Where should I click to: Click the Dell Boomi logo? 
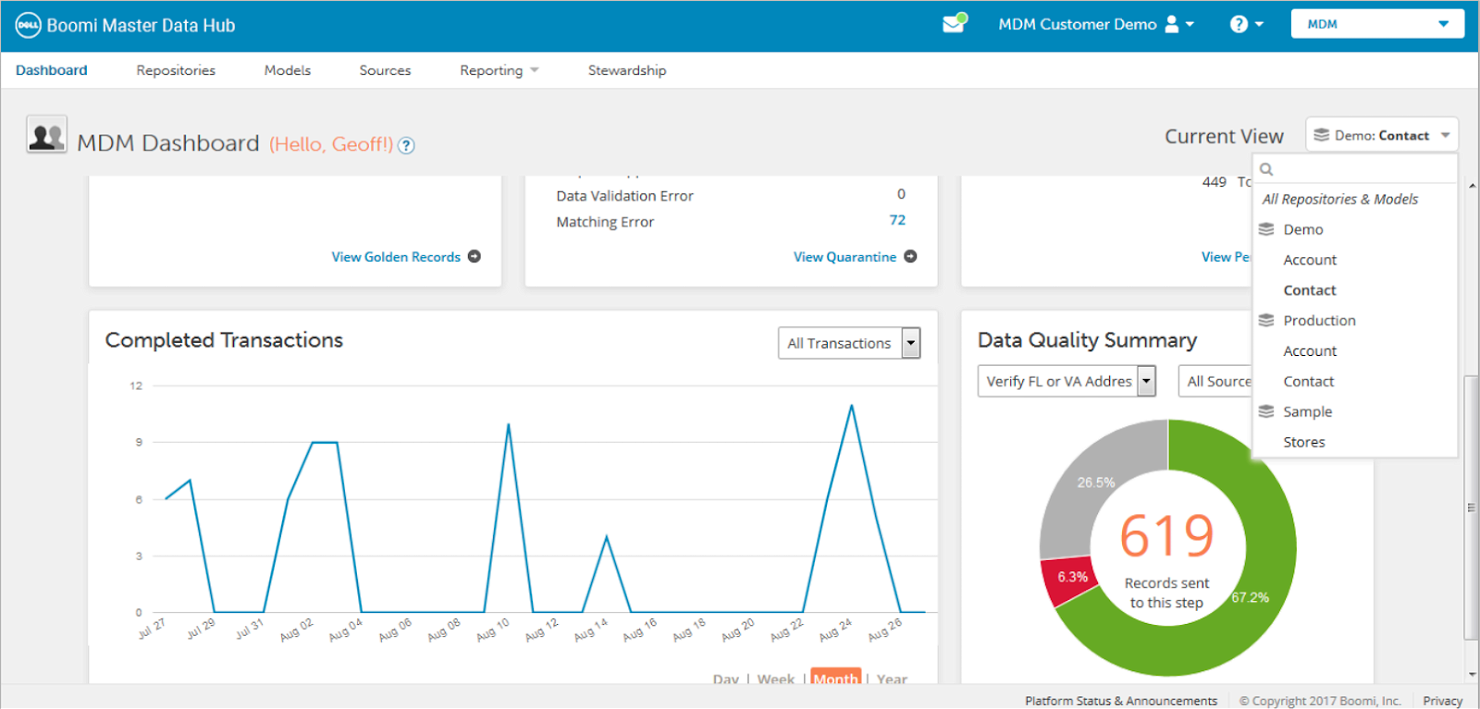click(x=25, y=24)
